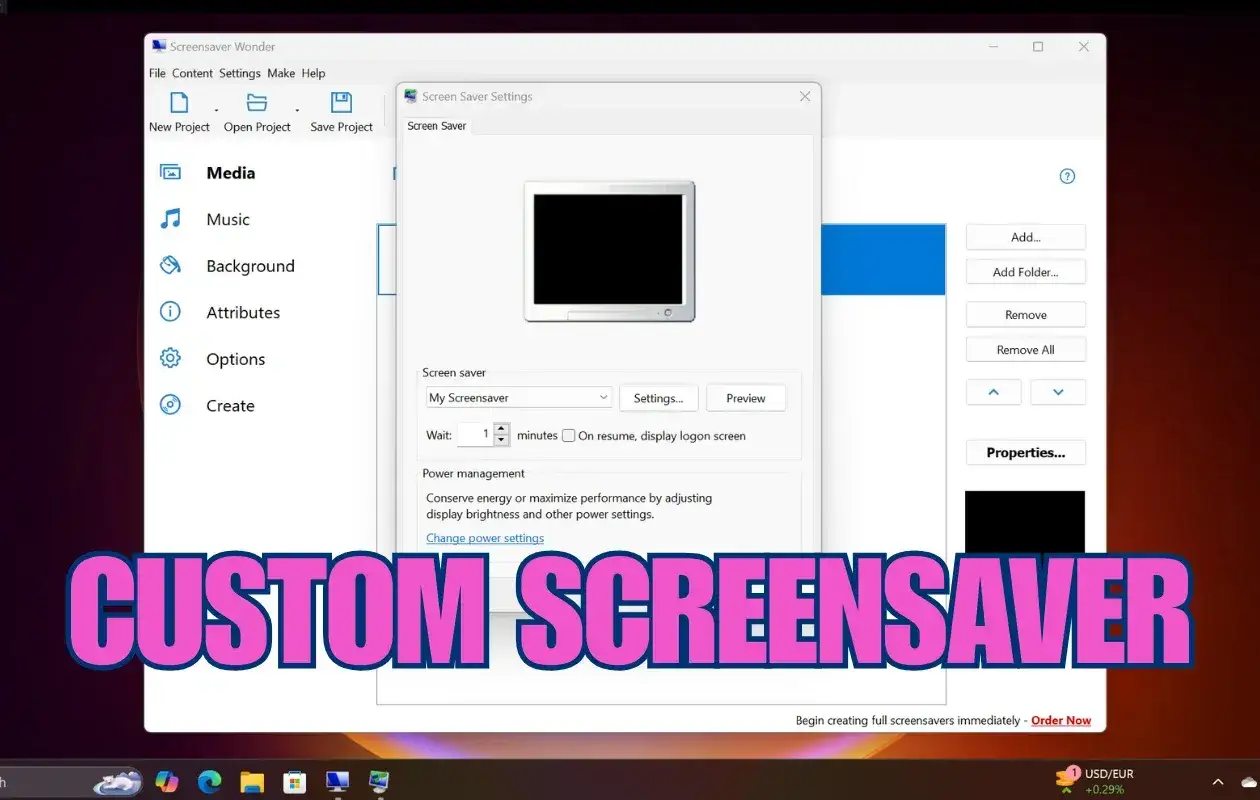Select the Media section icon in the sidebar
Image resolution: width=1260 pixels, height=800 pixels.
[171, 172]
